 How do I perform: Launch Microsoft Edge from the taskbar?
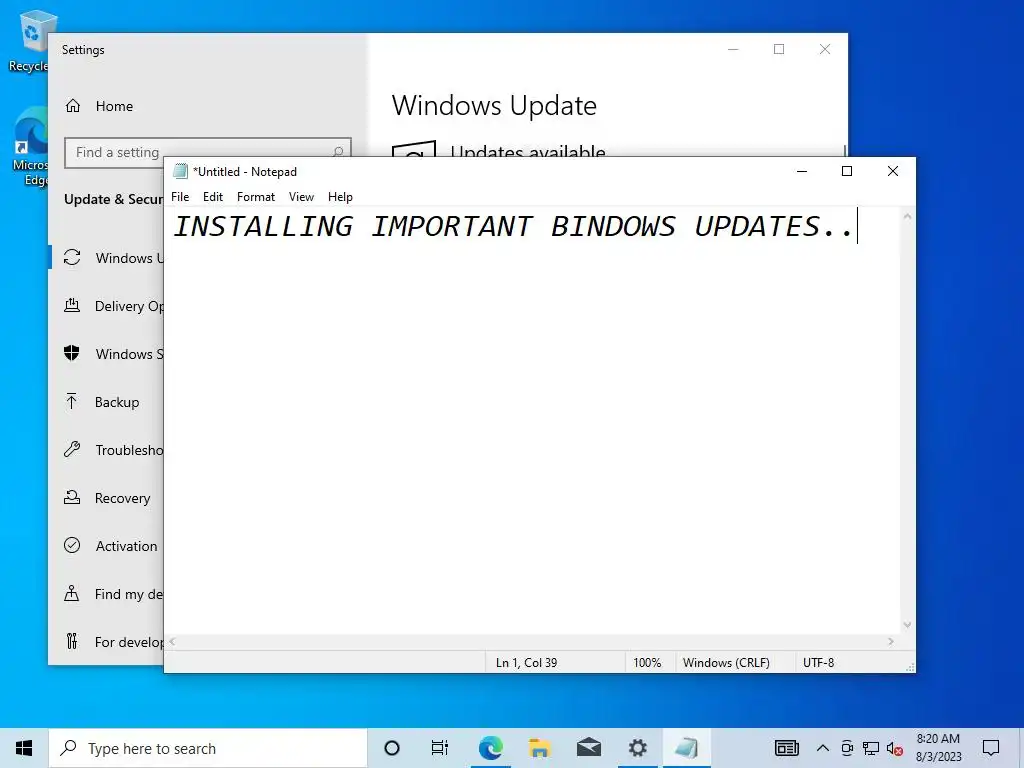[x=490, y=748]
